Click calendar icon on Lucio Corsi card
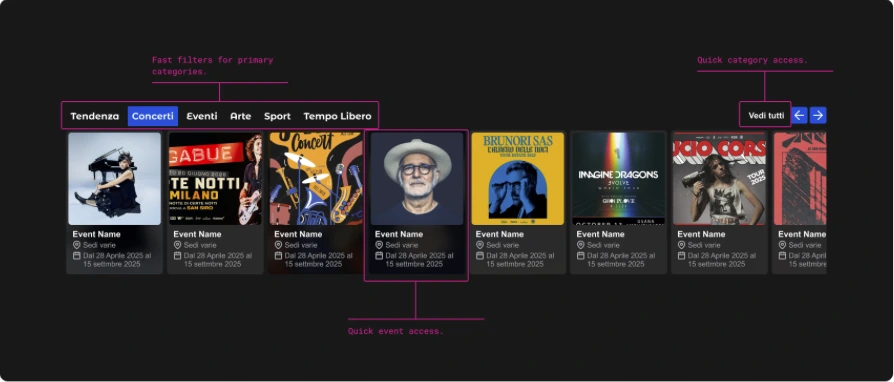 tap(681, 255)
